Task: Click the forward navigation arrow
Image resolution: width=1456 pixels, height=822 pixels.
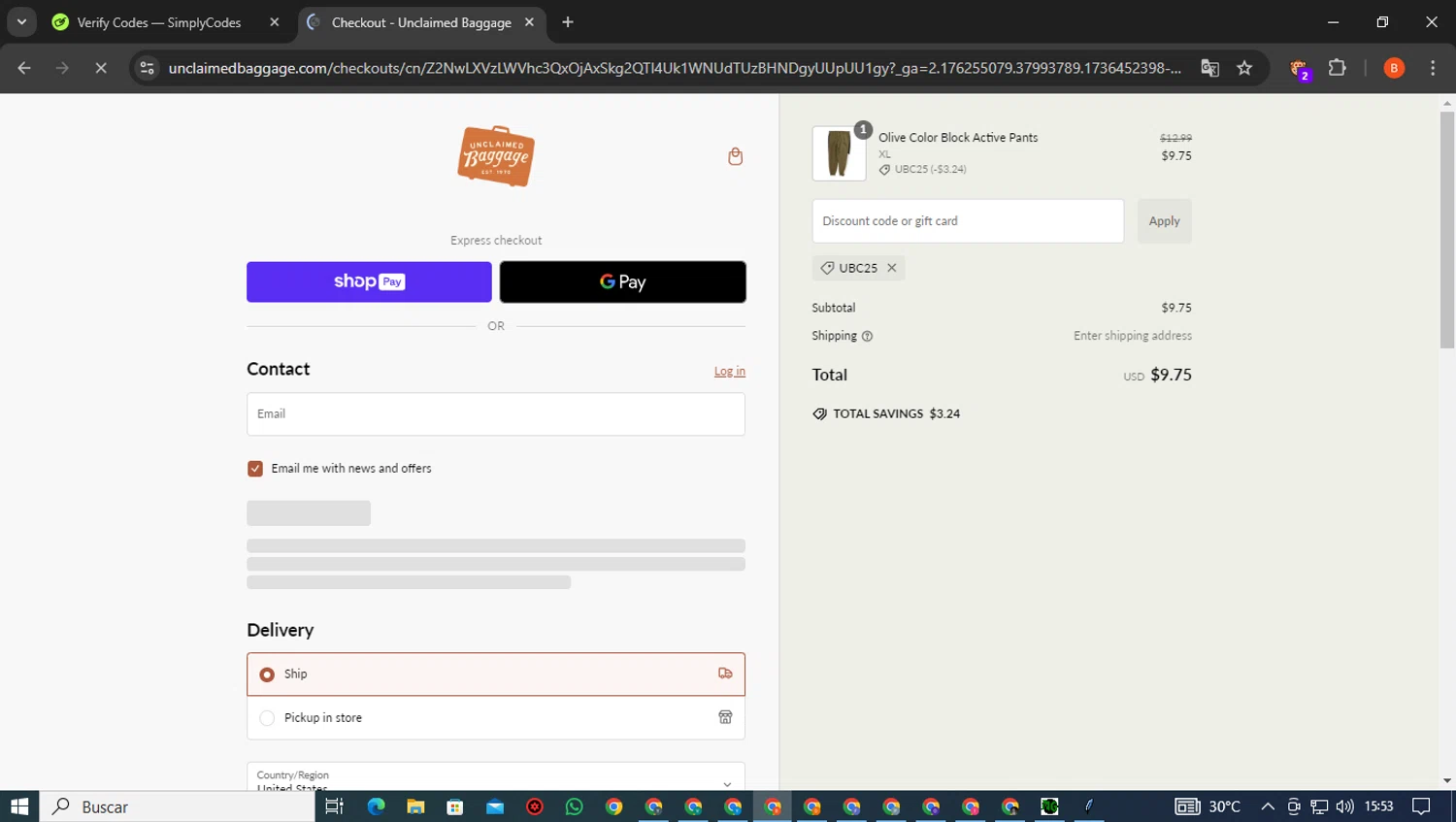Action: click(x=62, y=68)
